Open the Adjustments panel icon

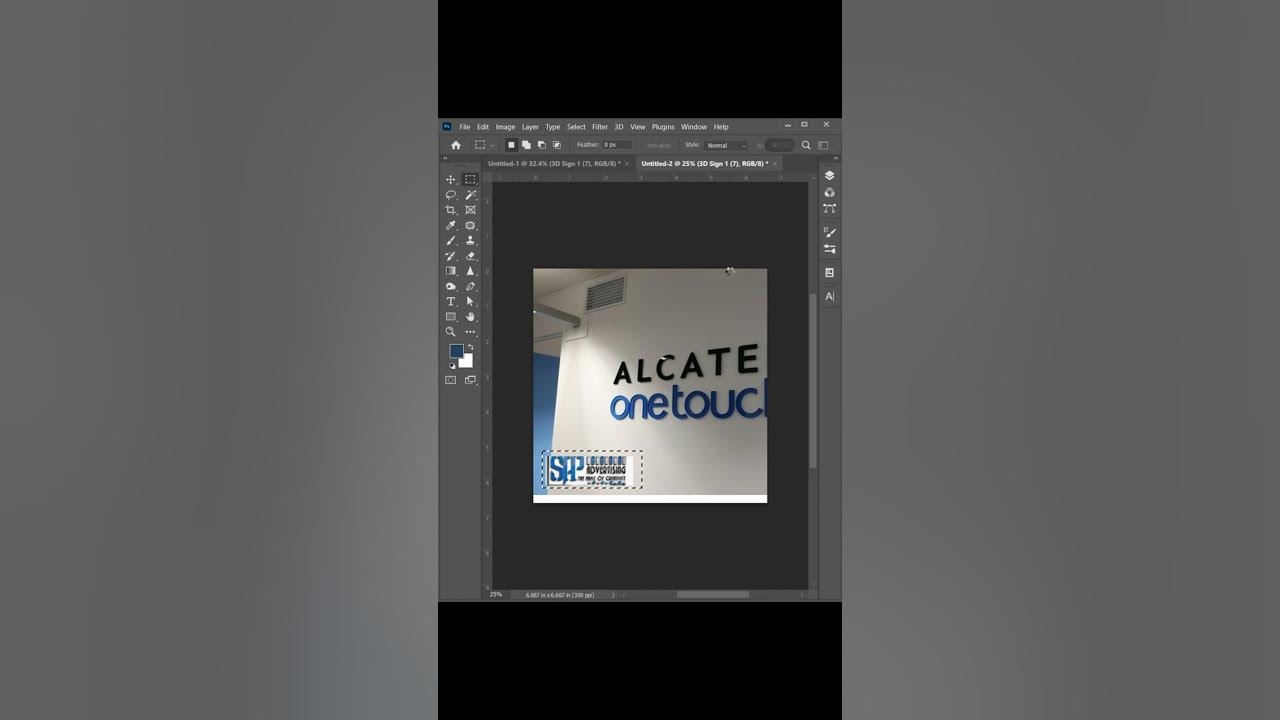(829, 249)
